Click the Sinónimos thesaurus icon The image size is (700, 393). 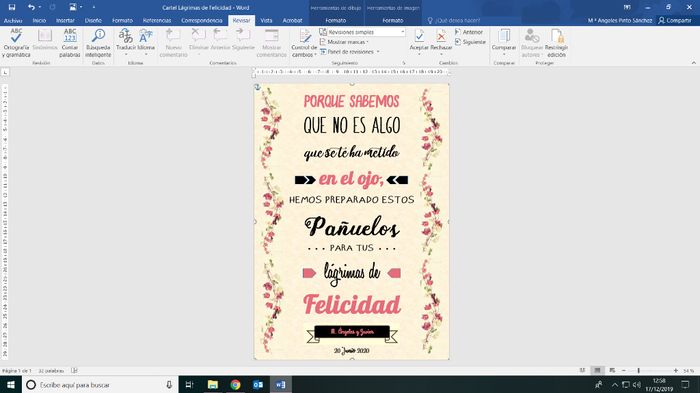[x=45, y=36]
